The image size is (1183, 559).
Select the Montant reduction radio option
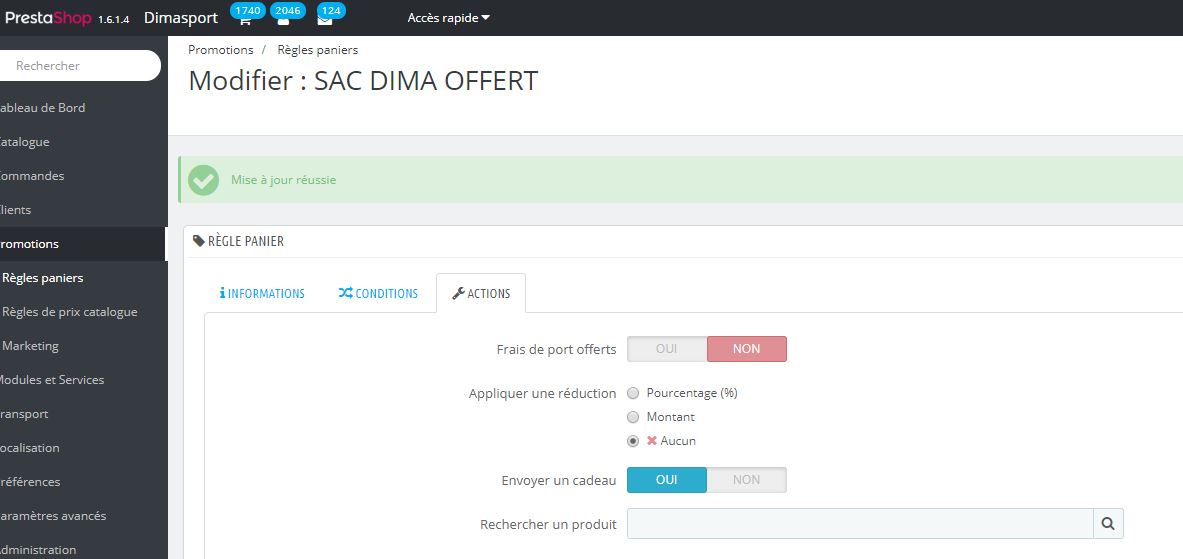click(x=633, y=417)
